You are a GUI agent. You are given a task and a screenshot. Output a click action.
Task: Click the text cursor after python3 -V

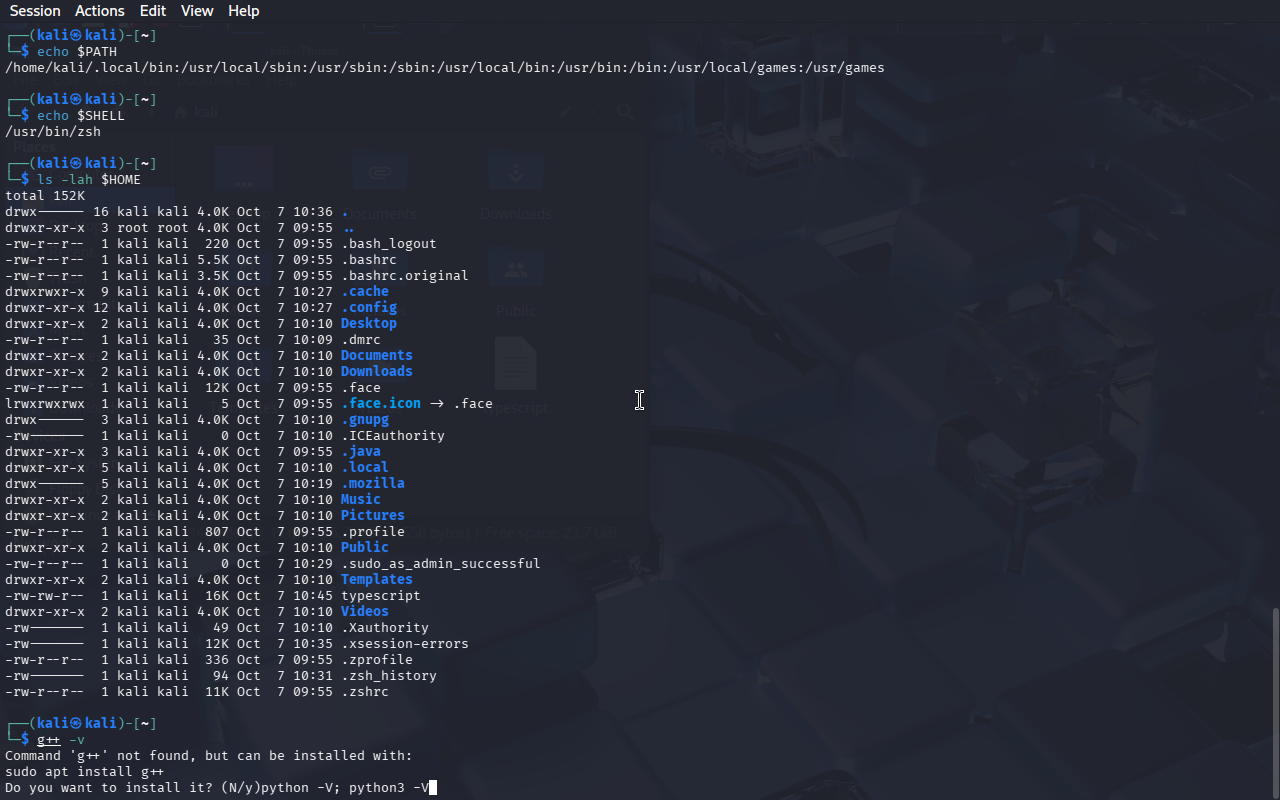(433, 788)
